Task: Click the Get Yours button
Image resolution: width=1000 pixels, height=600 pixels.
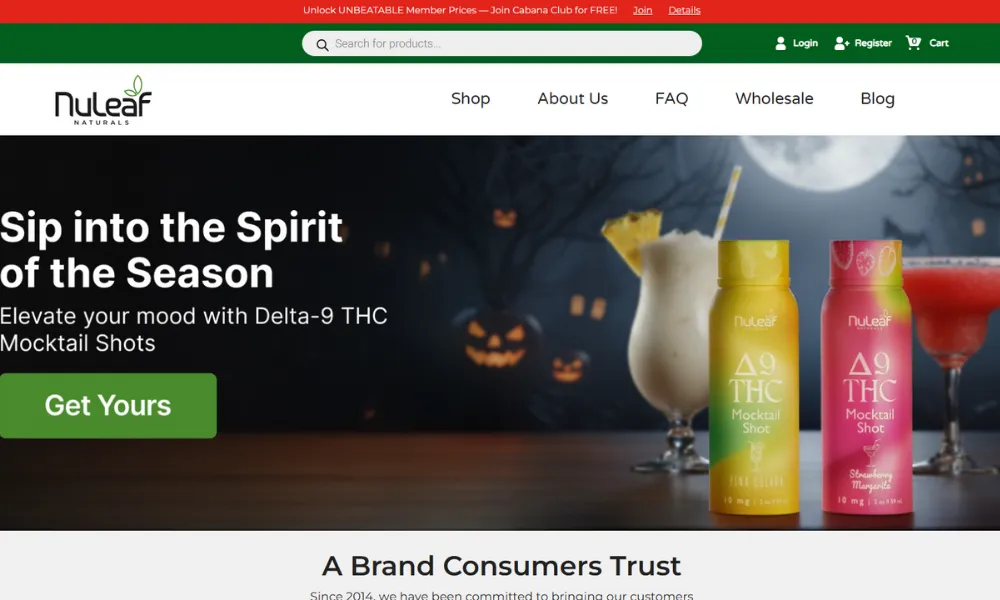Action: click(x=108, y=406)
